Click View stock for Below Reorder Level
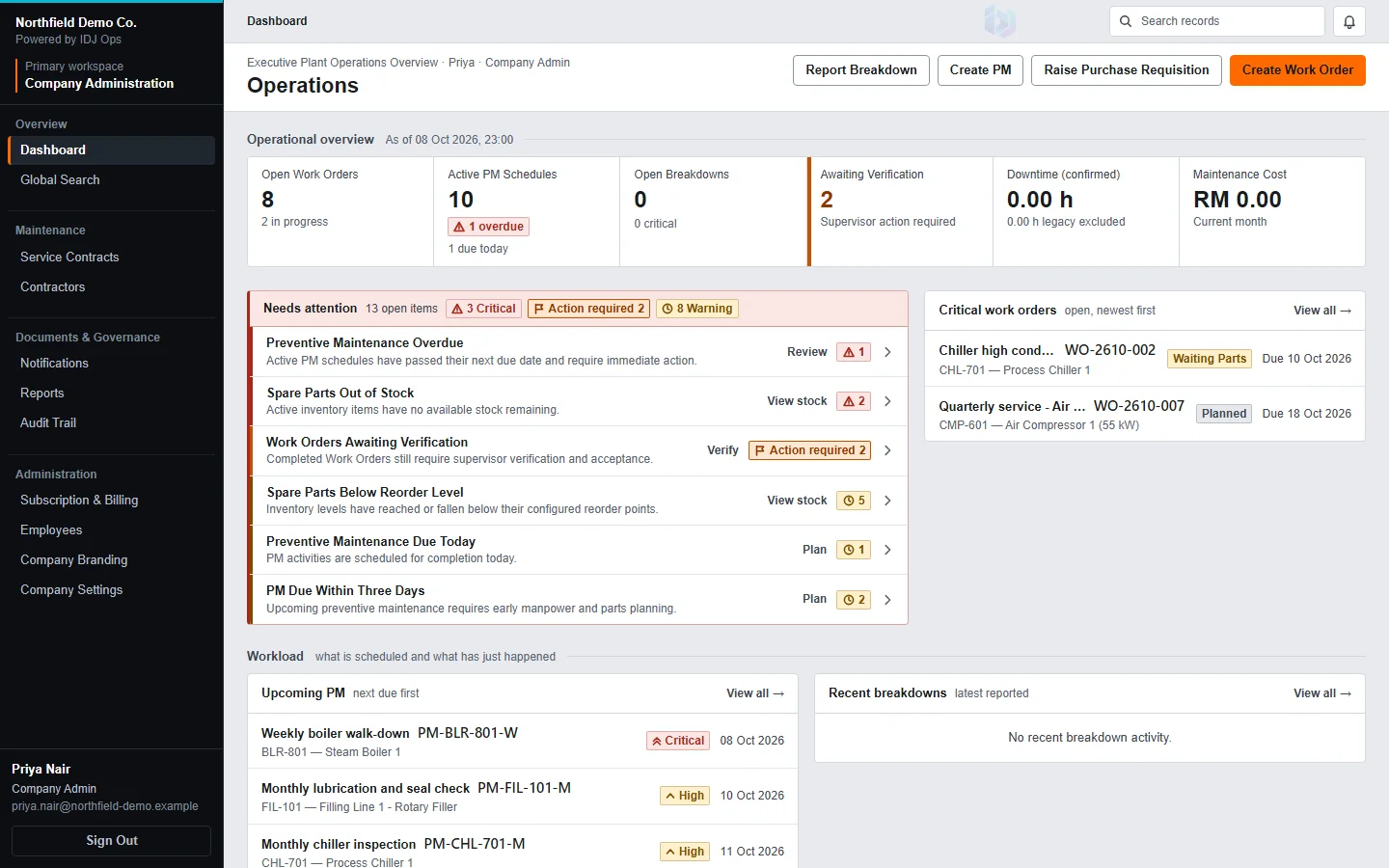1389x868 pixels. coord(797,501)
